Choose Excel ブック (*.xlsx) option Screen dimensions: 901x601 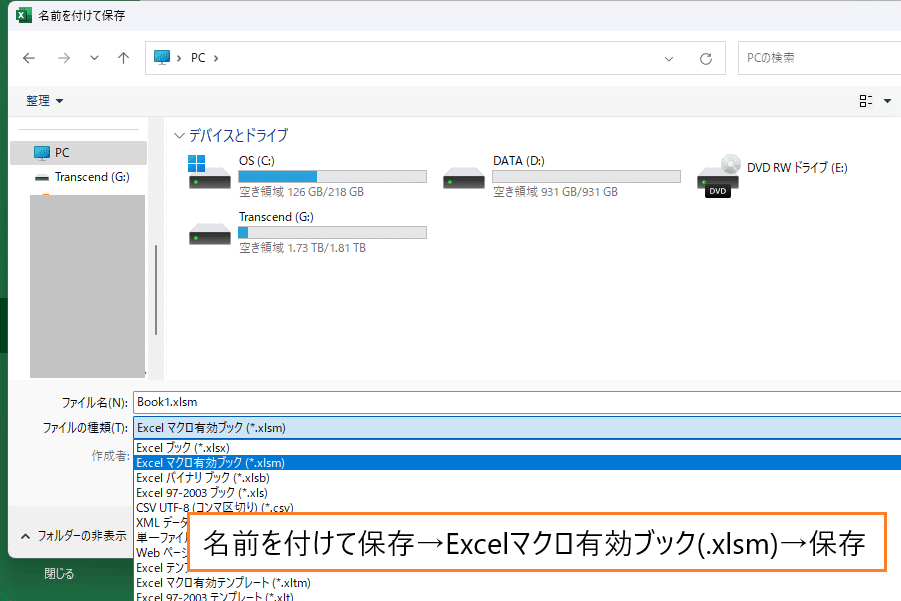(517, 448)
